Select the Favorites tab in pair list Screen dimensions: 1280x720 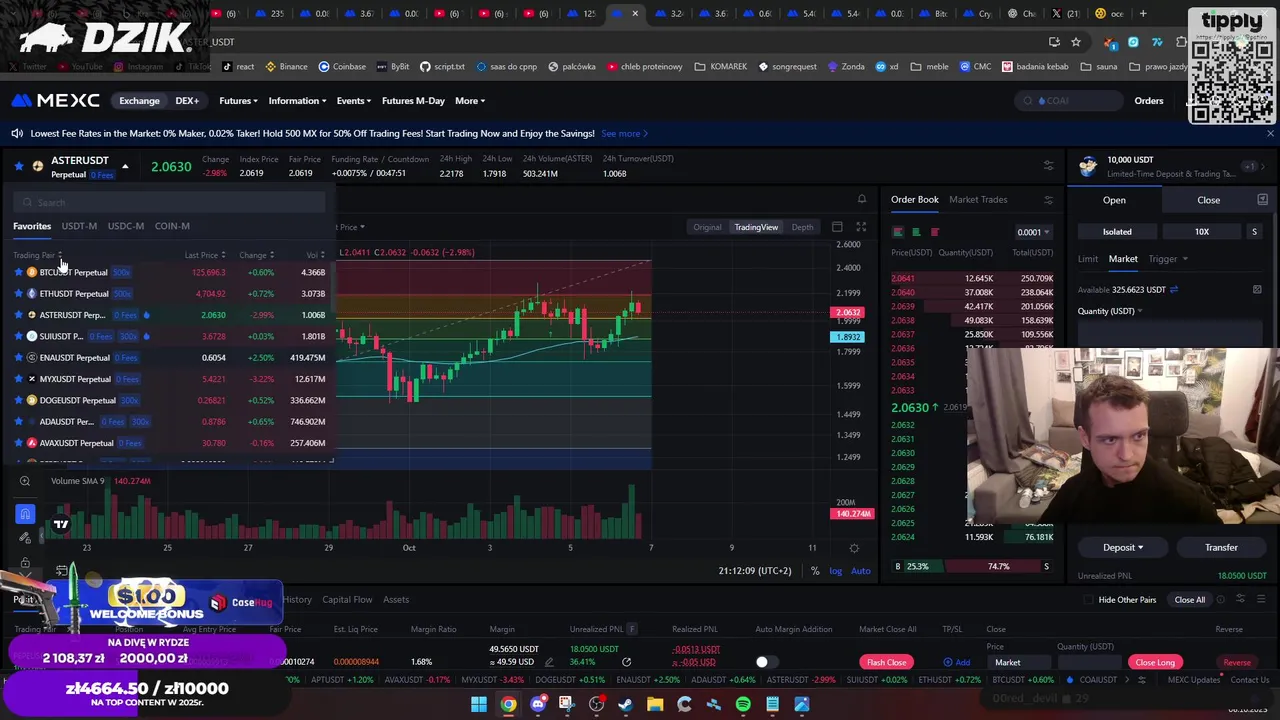pyautogui.click(x=32, y=226)
